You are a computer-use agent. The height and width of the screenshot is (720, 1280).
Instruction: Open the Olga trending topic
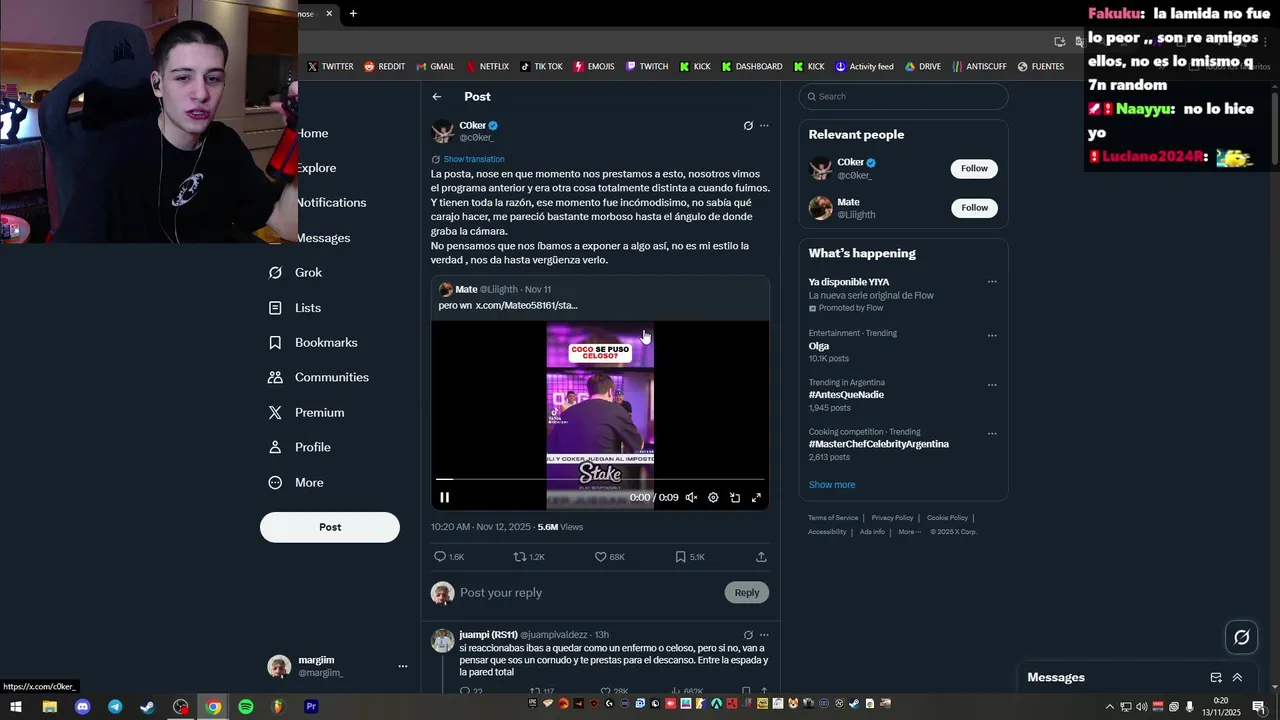coord(819,346)
